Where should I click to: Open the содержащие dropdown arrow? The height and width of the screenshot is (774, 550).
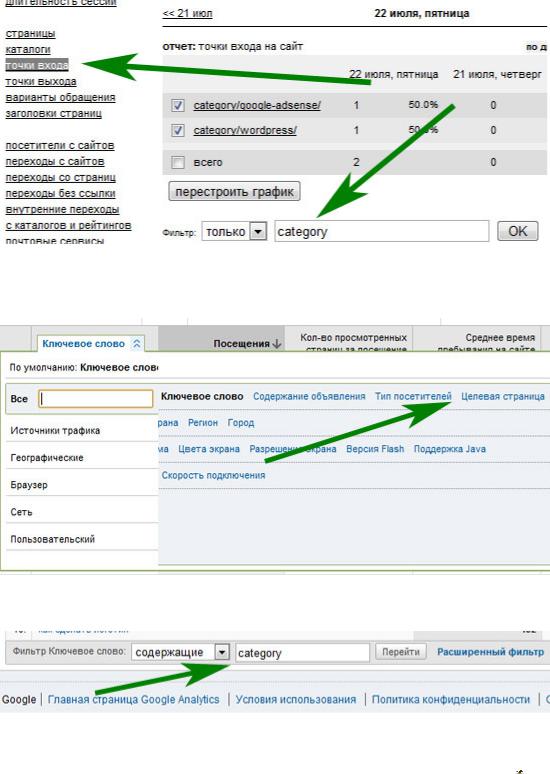pyautogui.click(x=222, y=652)
